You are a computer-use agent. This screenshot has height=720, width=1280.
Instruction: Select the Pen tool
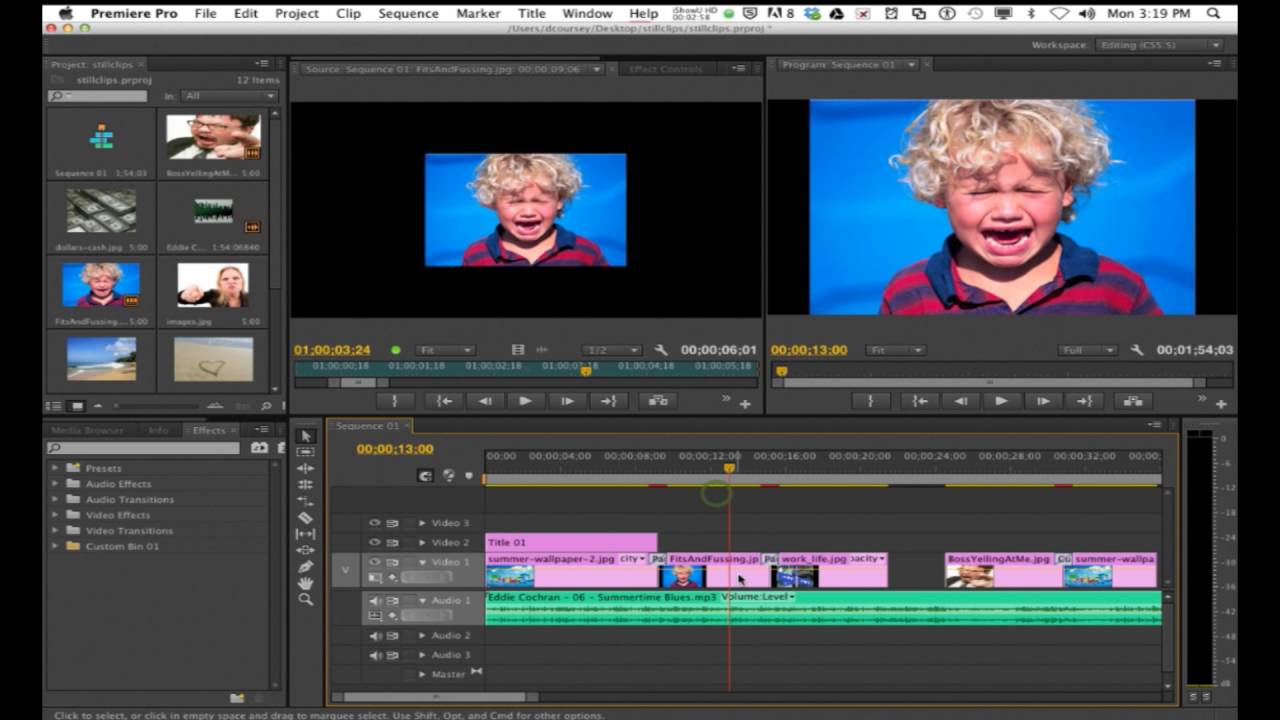(306, 566)
